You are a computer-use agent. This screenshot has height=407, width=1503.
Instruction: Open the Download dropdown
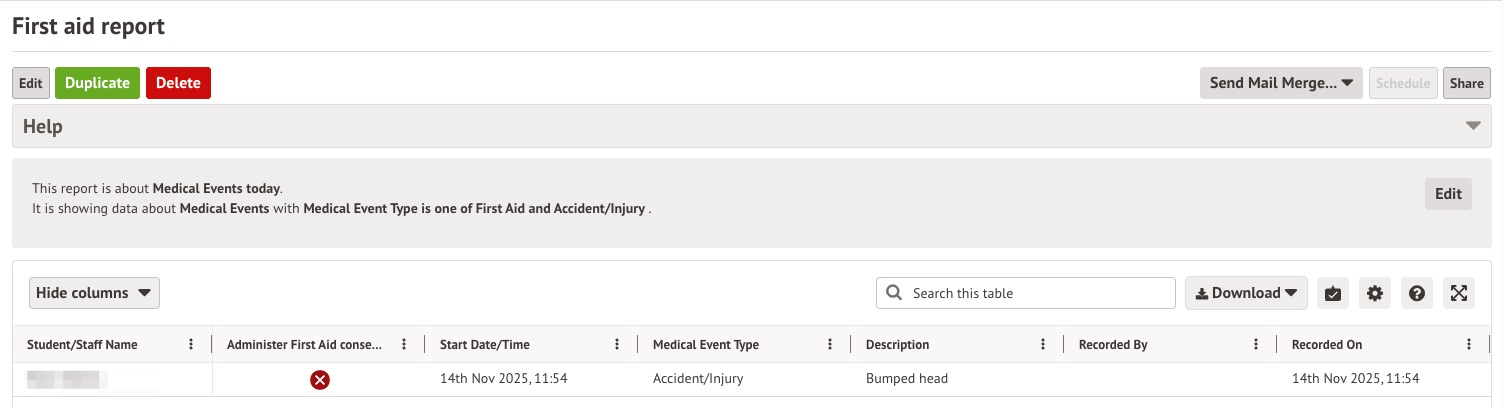(x=1247, y=293)
